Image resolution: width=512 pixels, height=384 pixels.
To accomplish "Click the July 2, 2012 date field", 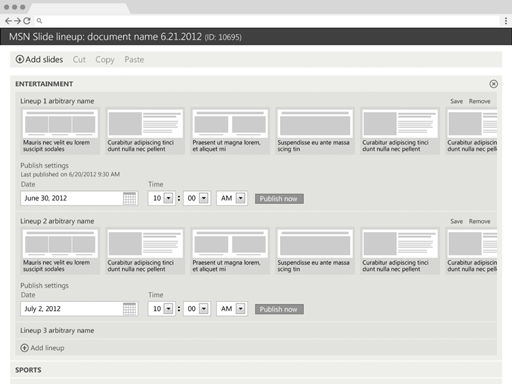I will click(x=79, y=309).
